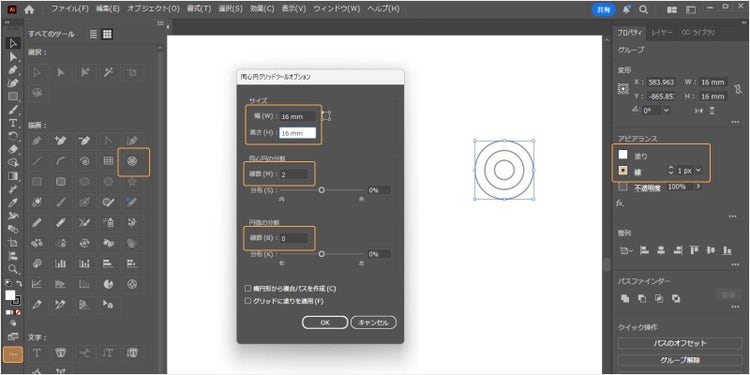Click the Unite pathfinder icon
The image size is (750, 375).
pos(625,298)
